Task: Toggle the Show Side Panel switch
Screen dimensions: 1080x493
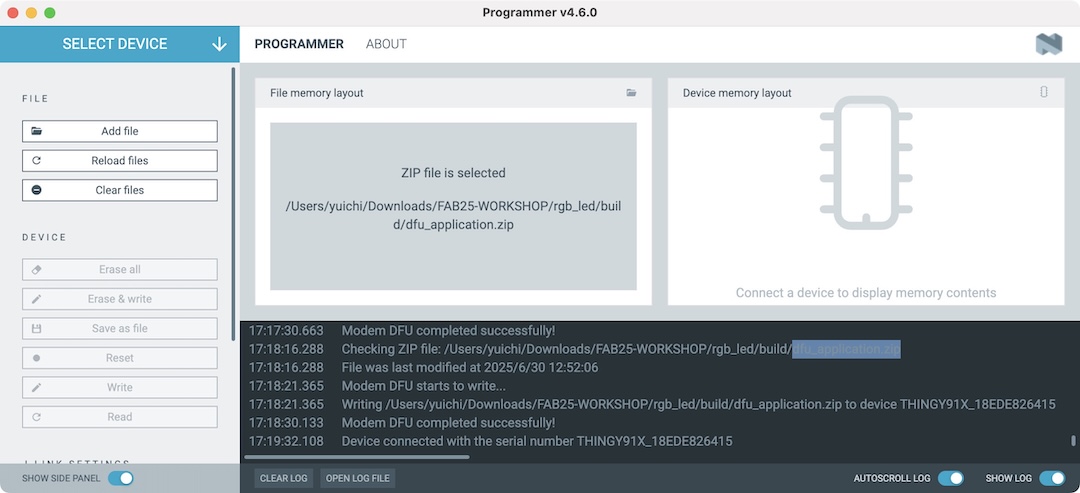Action: click(120, 478)
